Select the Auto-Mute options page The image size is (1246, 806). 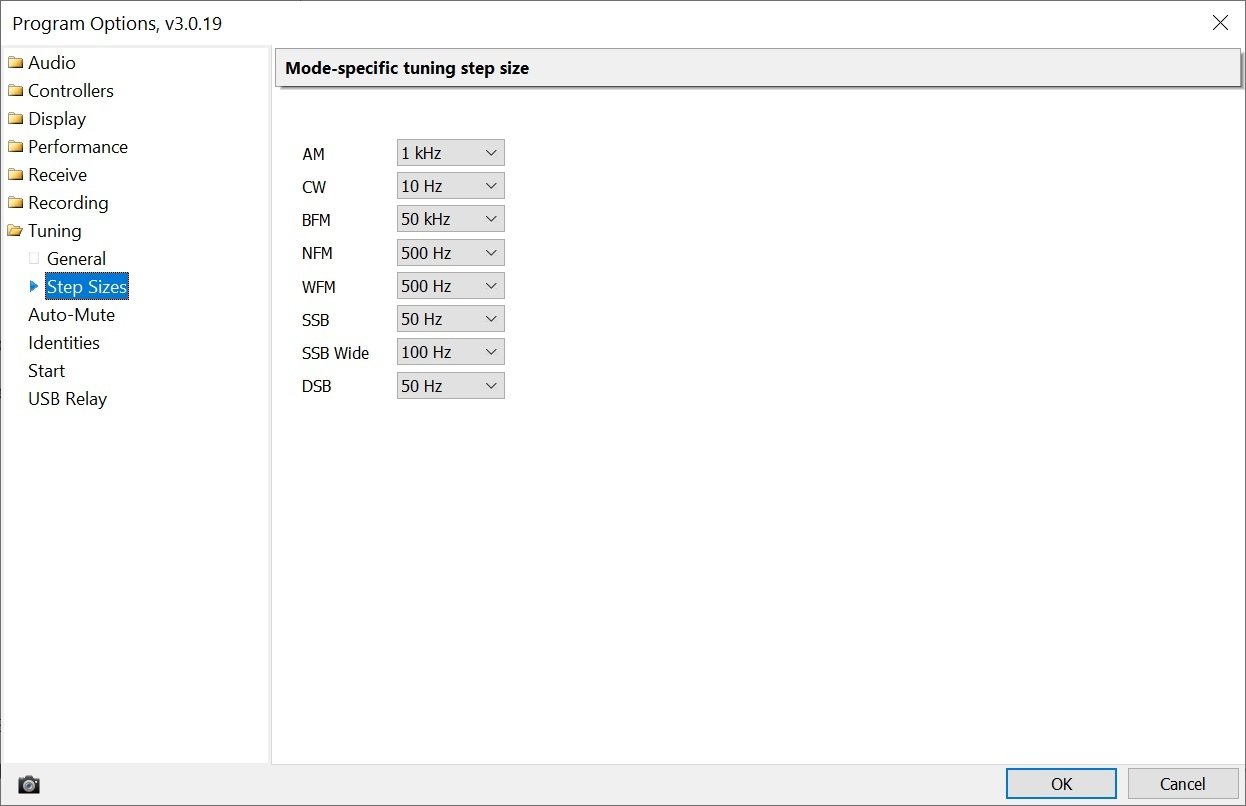[71, 315]
